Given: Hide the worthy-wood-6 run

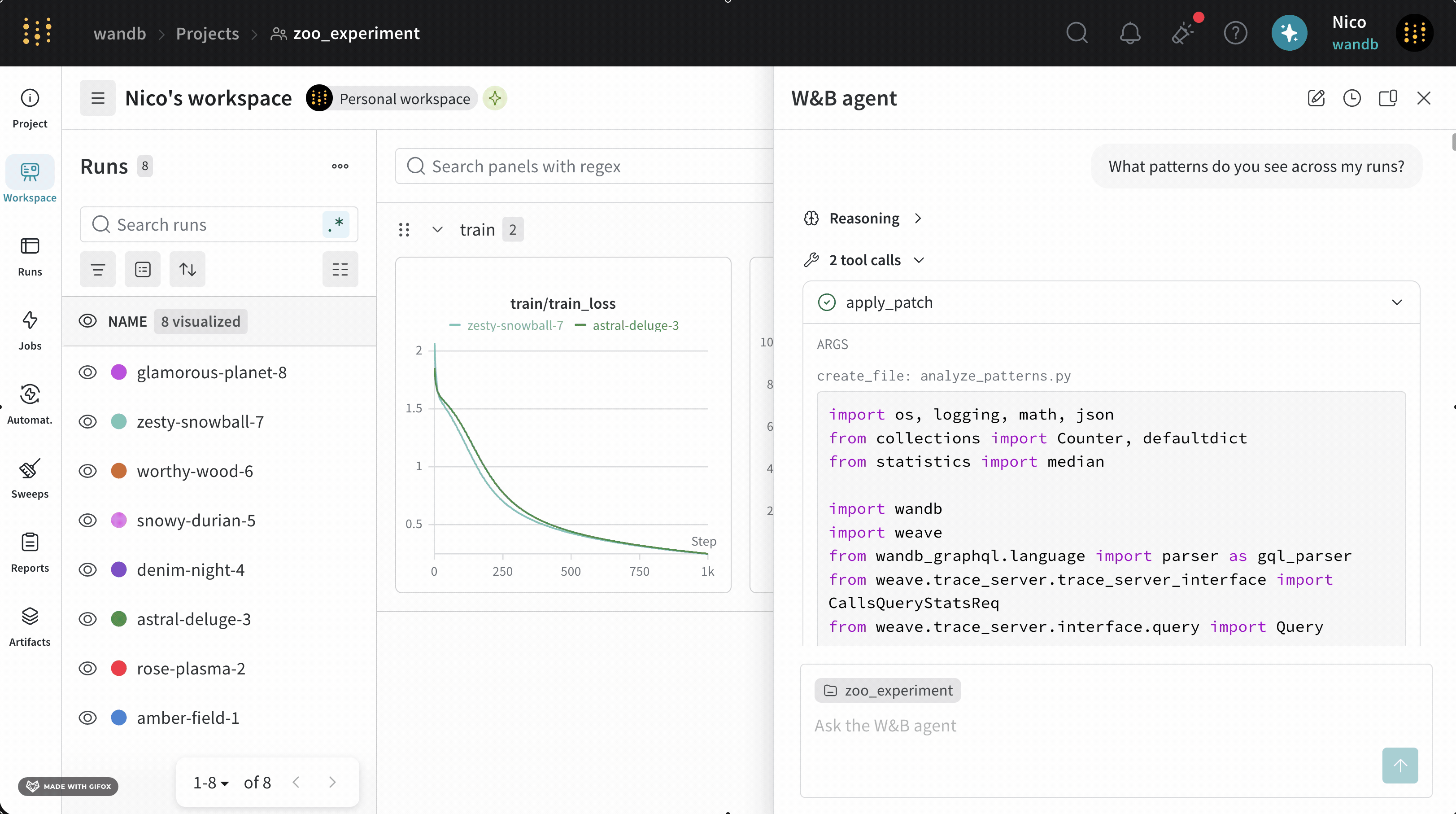Looking at the screenshot, I should tap(87, 471).
